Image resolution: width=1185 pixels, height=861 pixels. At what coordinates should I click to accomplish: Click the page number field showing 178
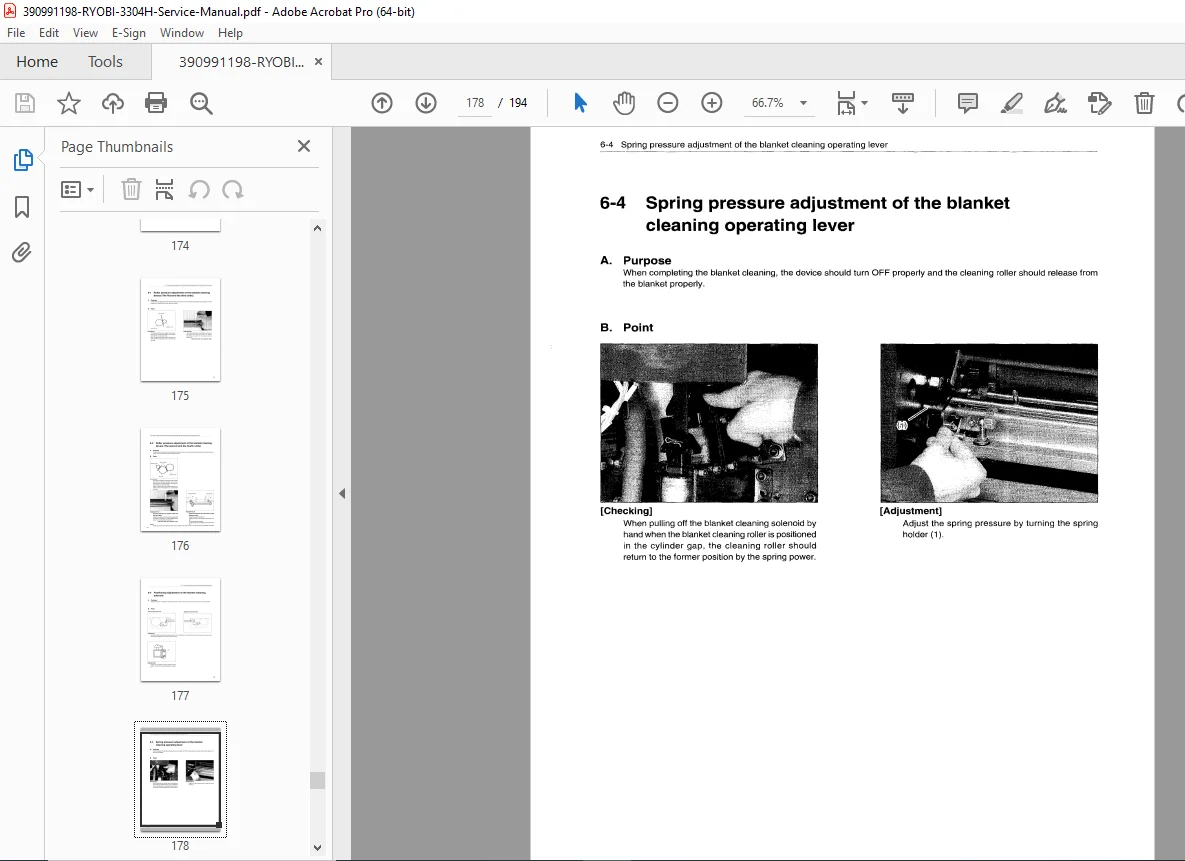[x=475, y=103]
